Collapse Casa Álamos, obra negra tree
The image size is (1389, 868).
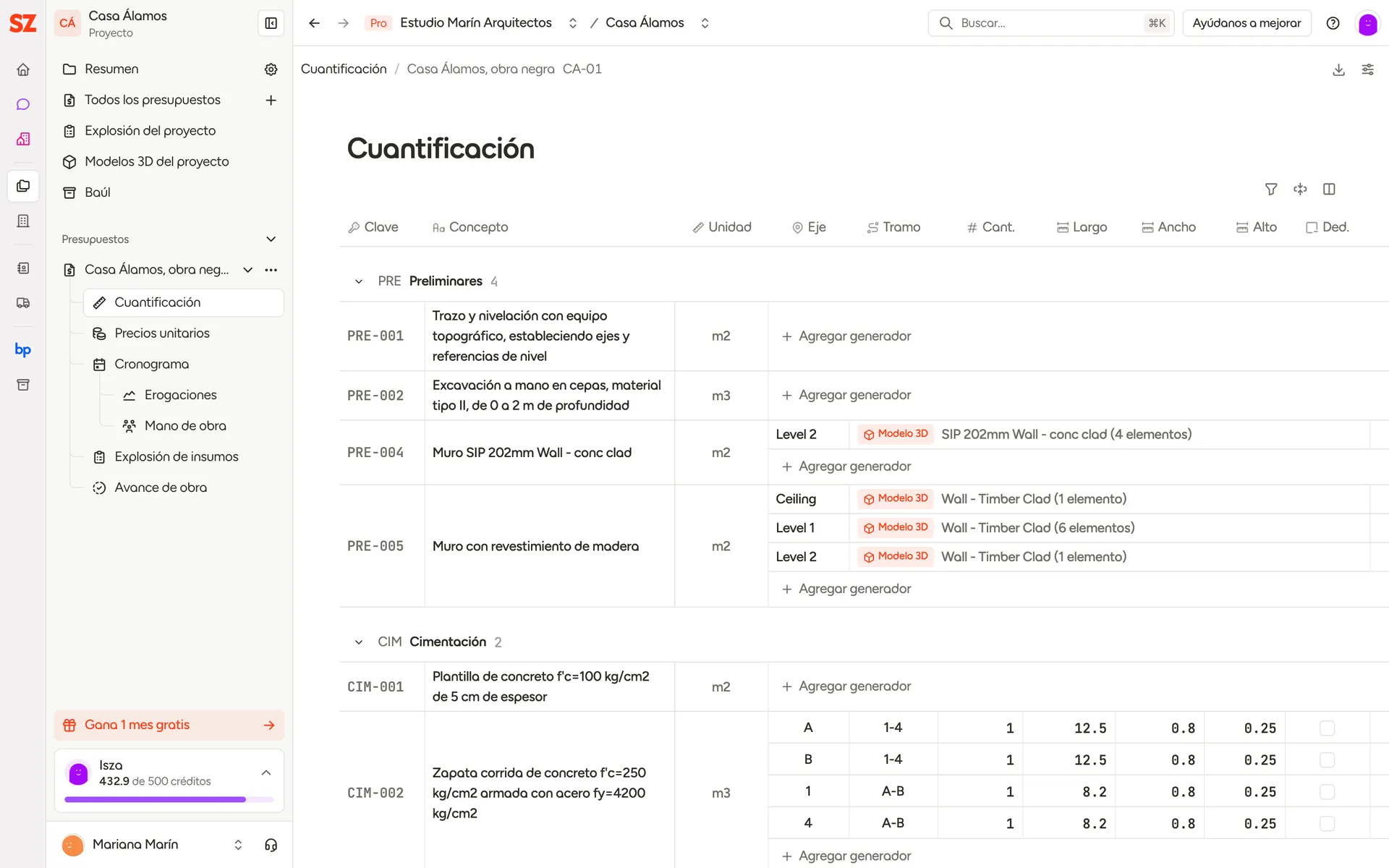pyautogui.click(x=247, y=270)
